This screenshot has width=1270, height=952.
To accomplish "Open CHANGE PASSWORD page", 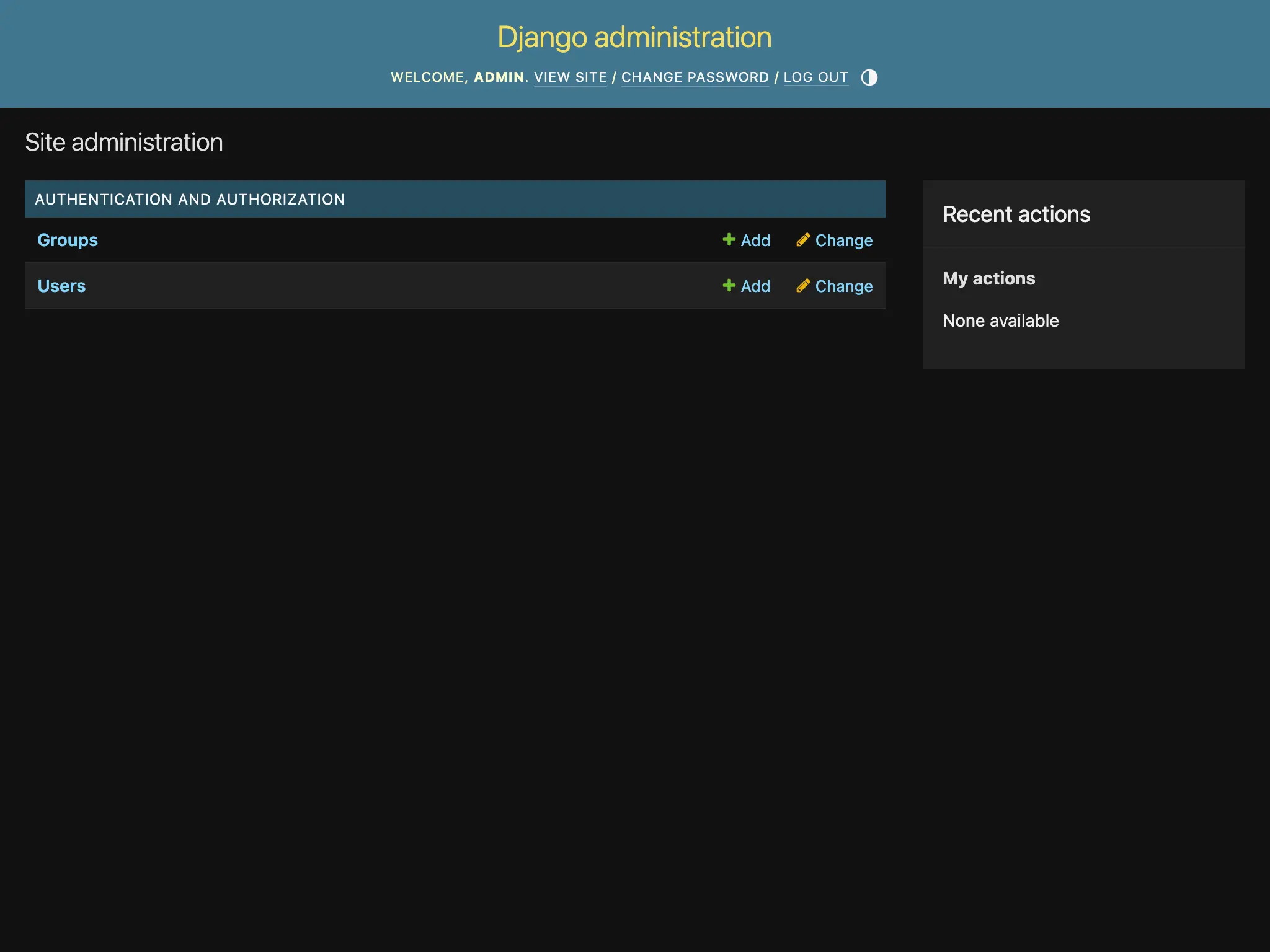I will [x=695, y=77].
